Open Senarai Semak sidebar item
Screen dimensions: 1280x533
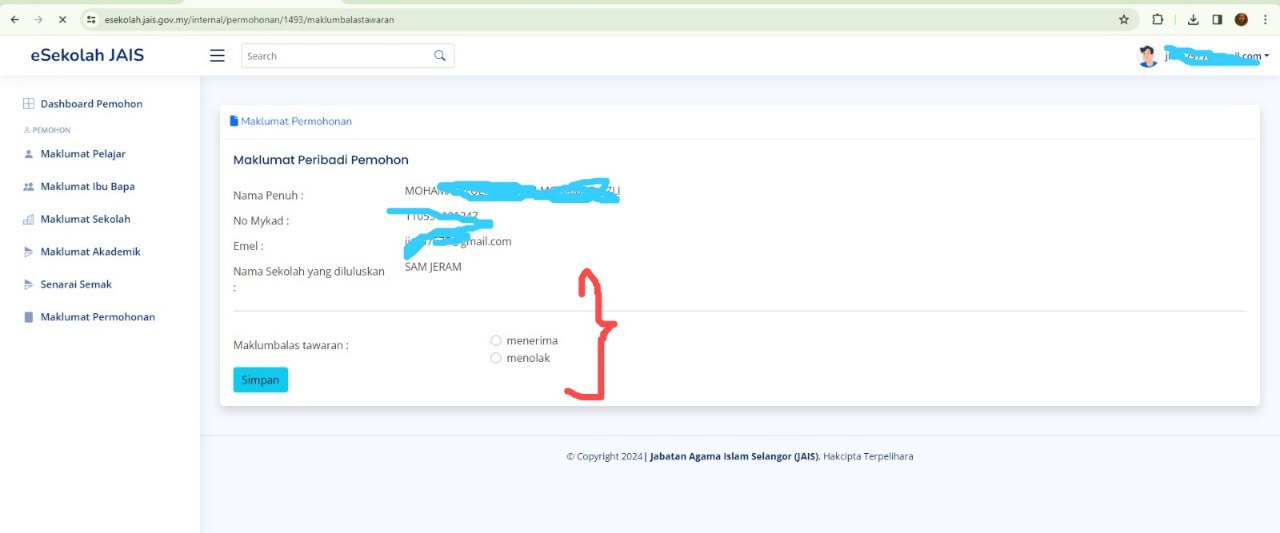click(75, 285)
